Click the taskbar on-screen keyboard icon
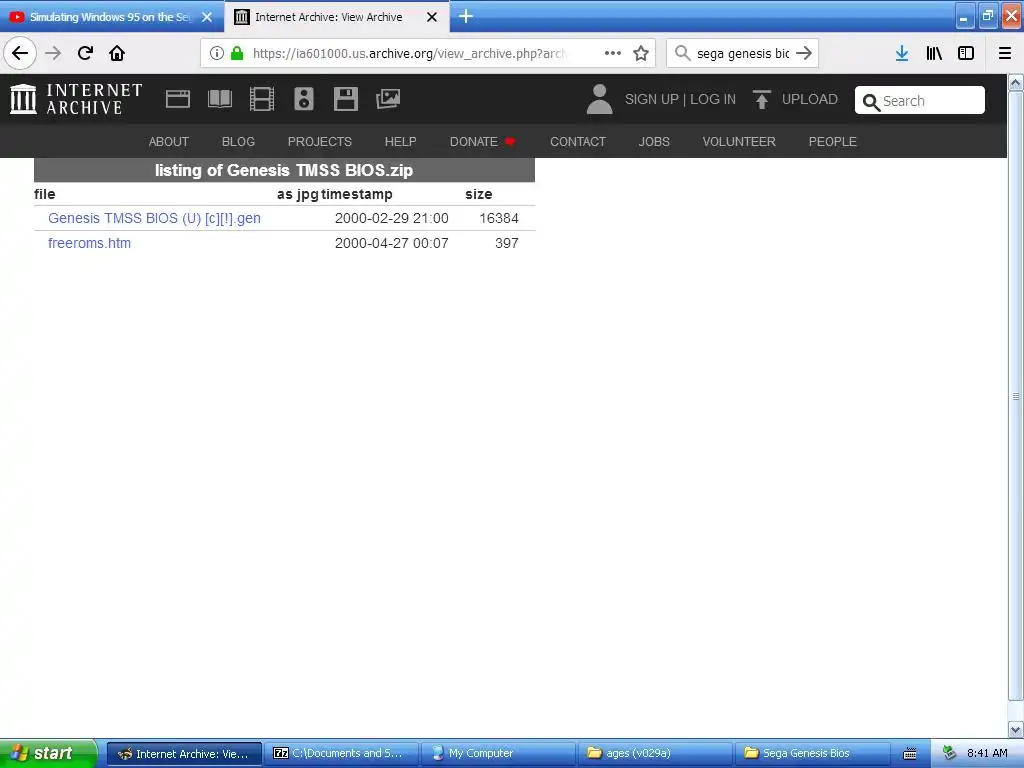 pos(910,754)
